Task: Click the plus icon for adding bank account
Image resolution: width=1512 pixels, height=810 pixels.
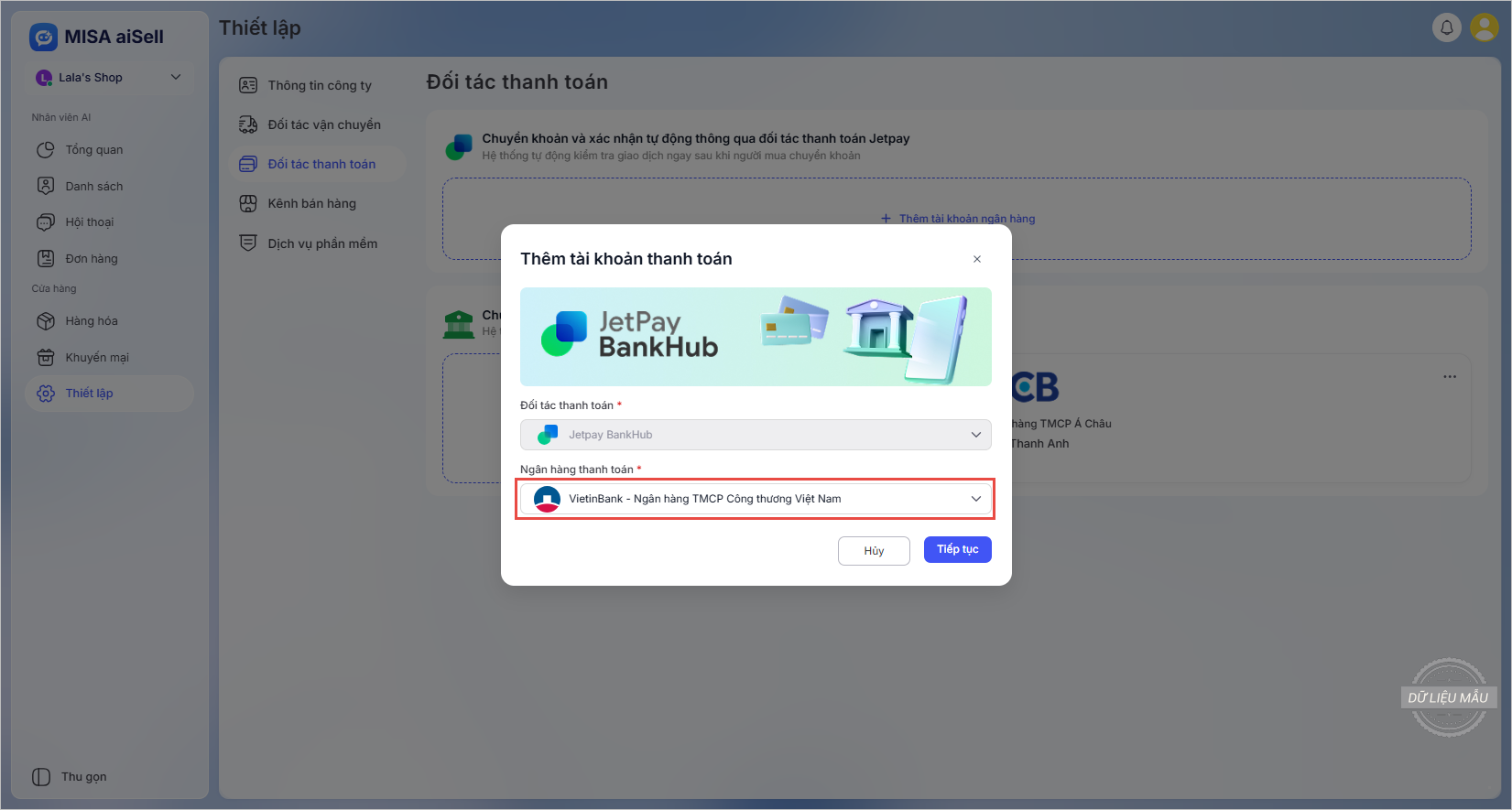Action: click(886, 219)
